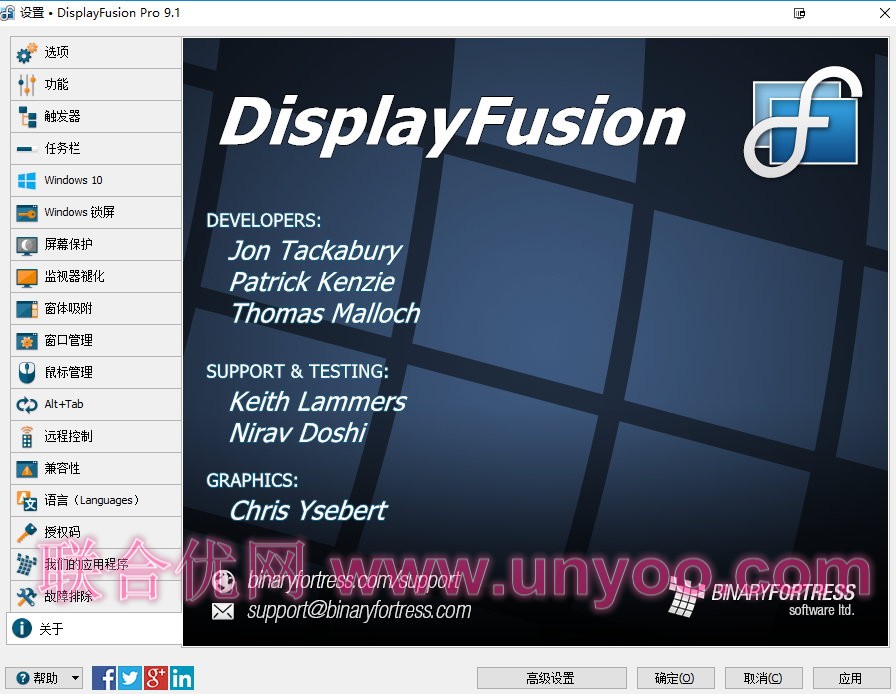Expand the 帮助 dropdown arrow

[x=75, y=678]
